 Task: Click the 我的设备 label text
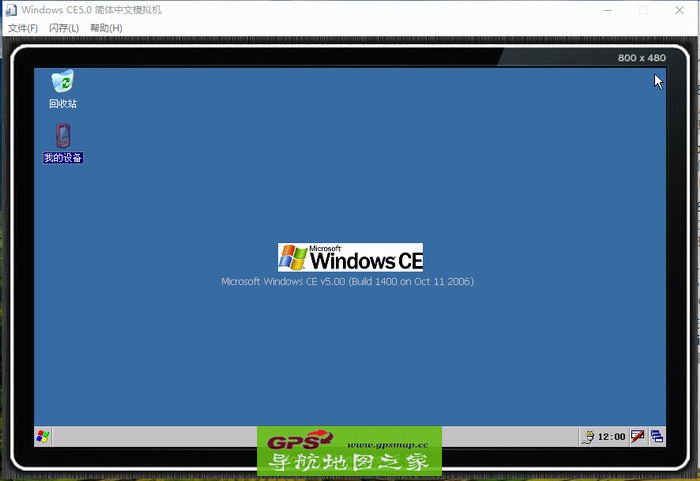click(x=63, y=158)
